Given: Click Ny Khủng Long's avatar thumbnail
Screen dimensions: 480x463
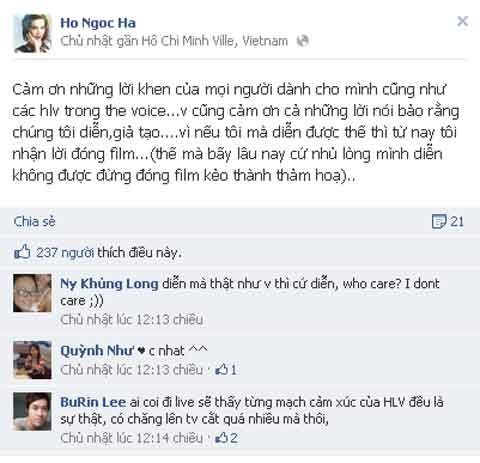Looking at the screenshot, I should 32,293.
